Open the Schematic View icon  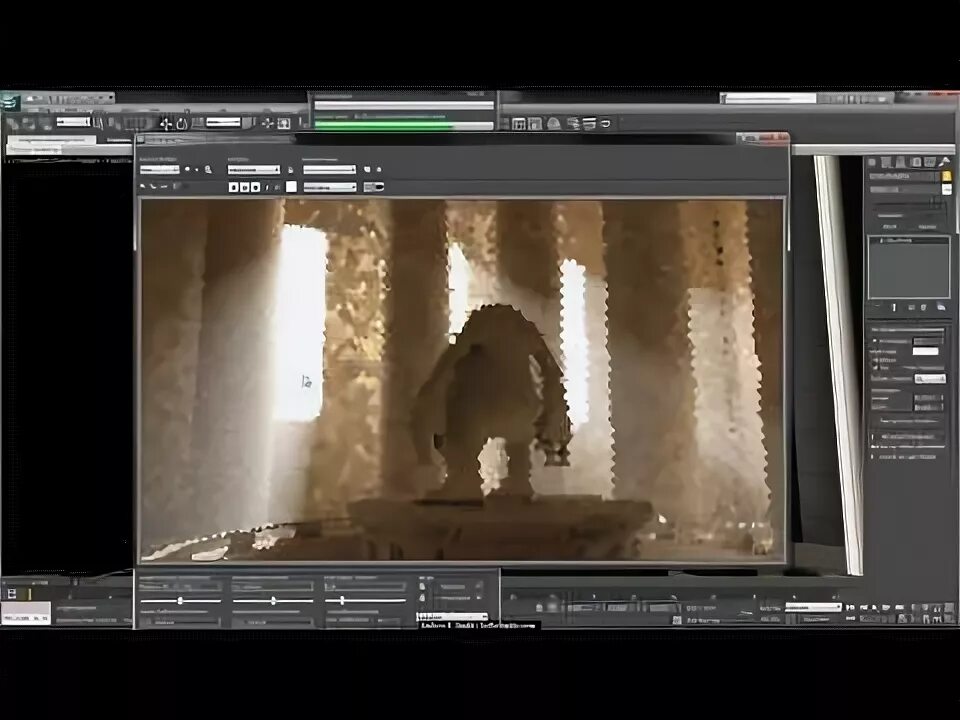(535, 124)
